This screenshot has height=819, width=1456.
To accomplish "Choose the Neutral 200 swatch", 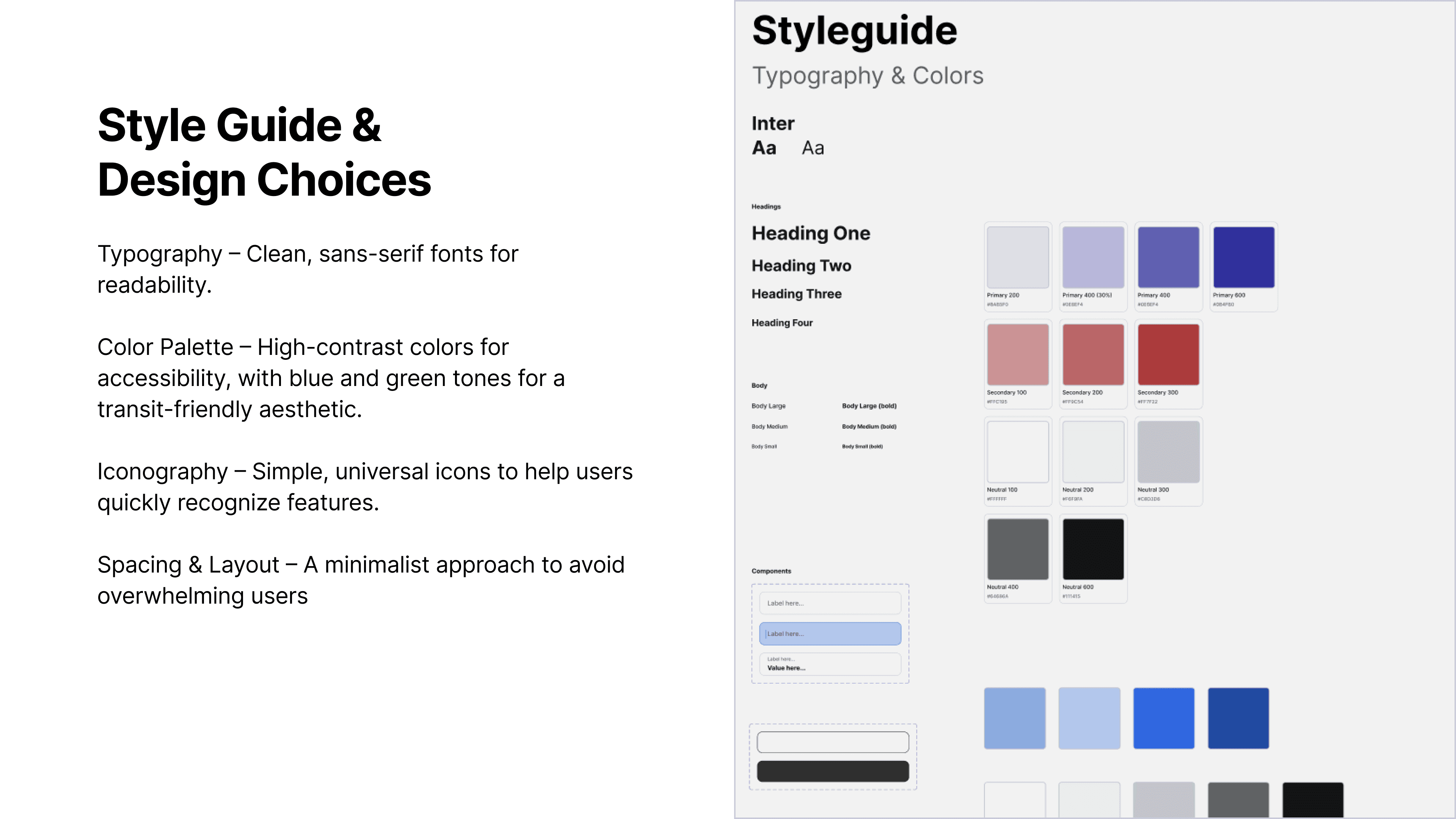I will tap(1093, 452).
